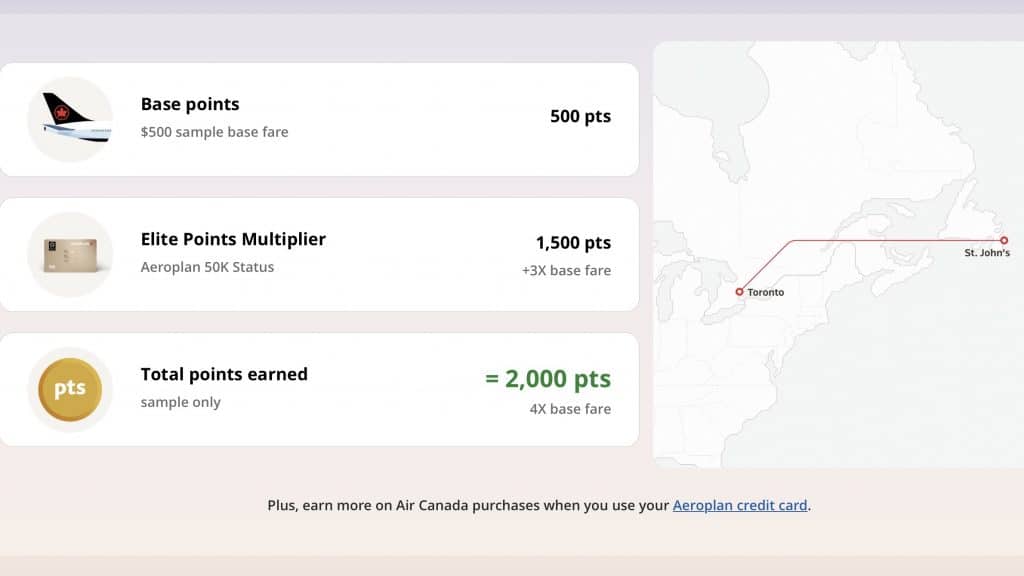Click the 500 pts value
This screenshot has height=576, width=1024.
point(579,117)
